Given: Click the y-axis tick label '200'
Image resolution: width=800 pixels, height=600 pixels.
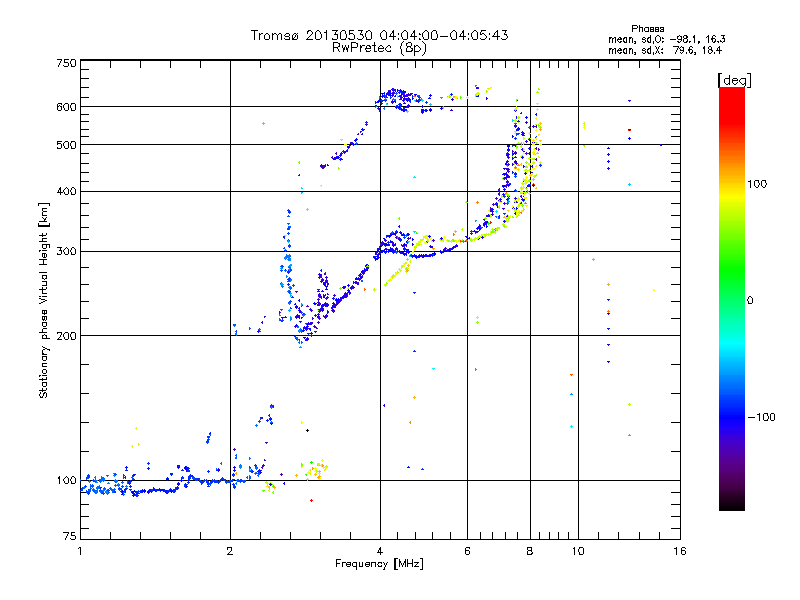Looking at the screenshot, I should click(66, 336).
